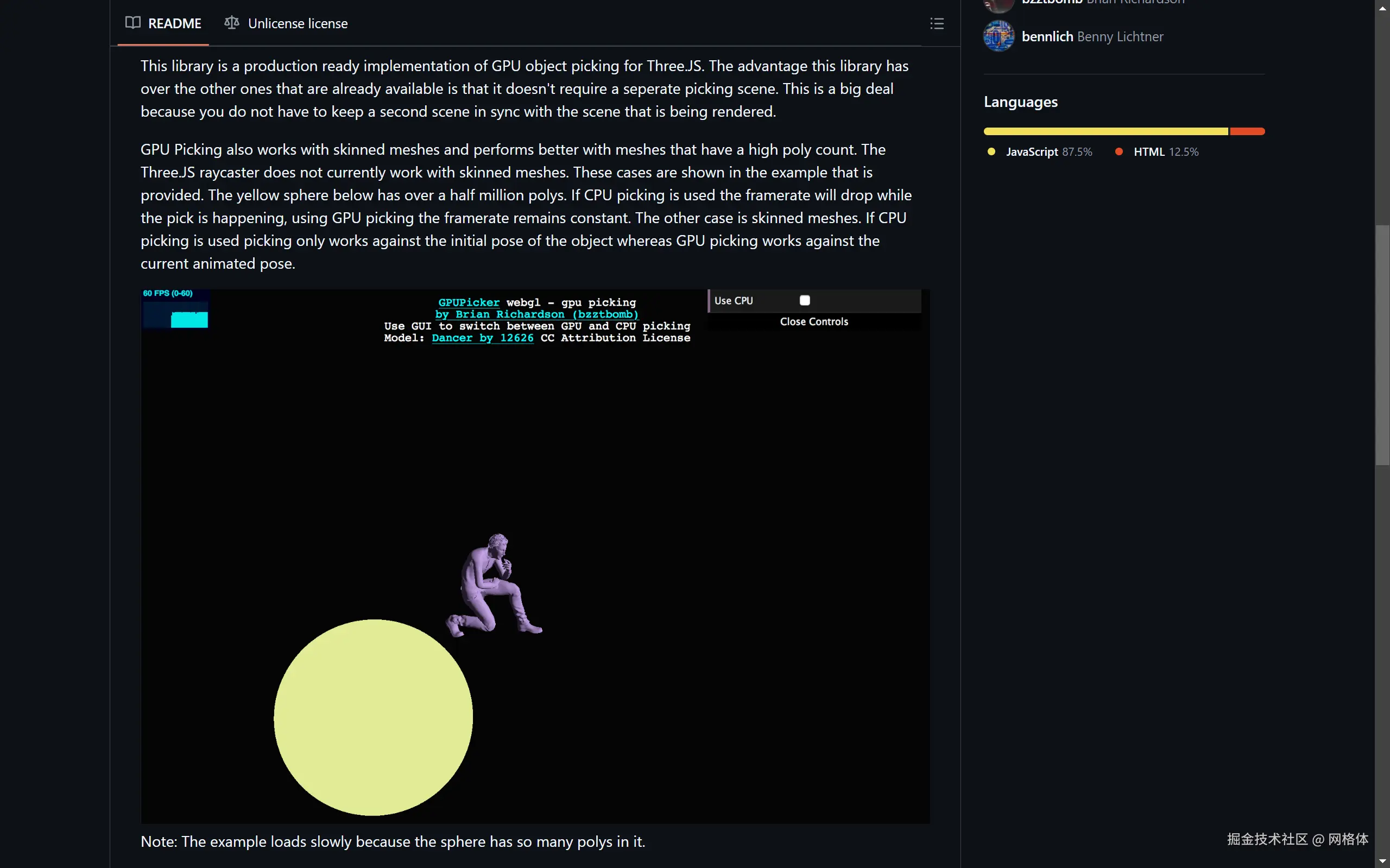Click the yellow JavaScript language dot
Image resolution: width=1390 pixels, height=868 pixels.
click(x=991, y=151)
